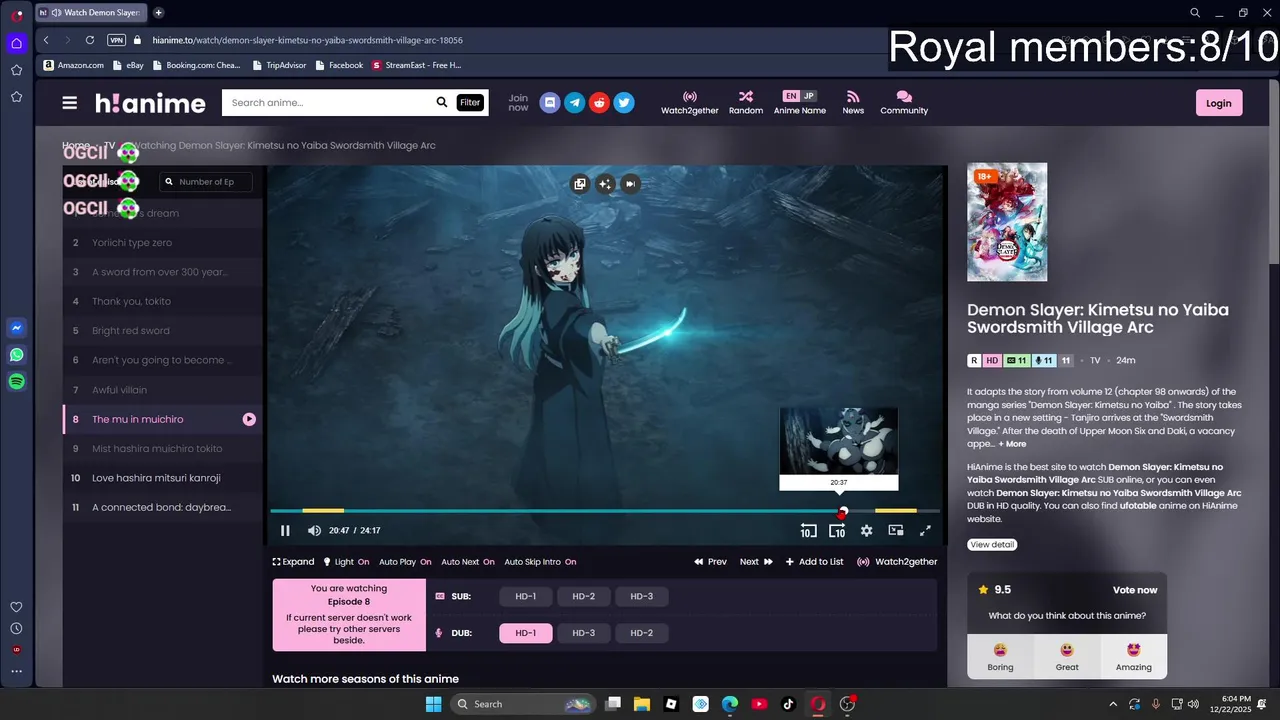Open the Community menu item
Screen dimensions: 1280x720
904,103
